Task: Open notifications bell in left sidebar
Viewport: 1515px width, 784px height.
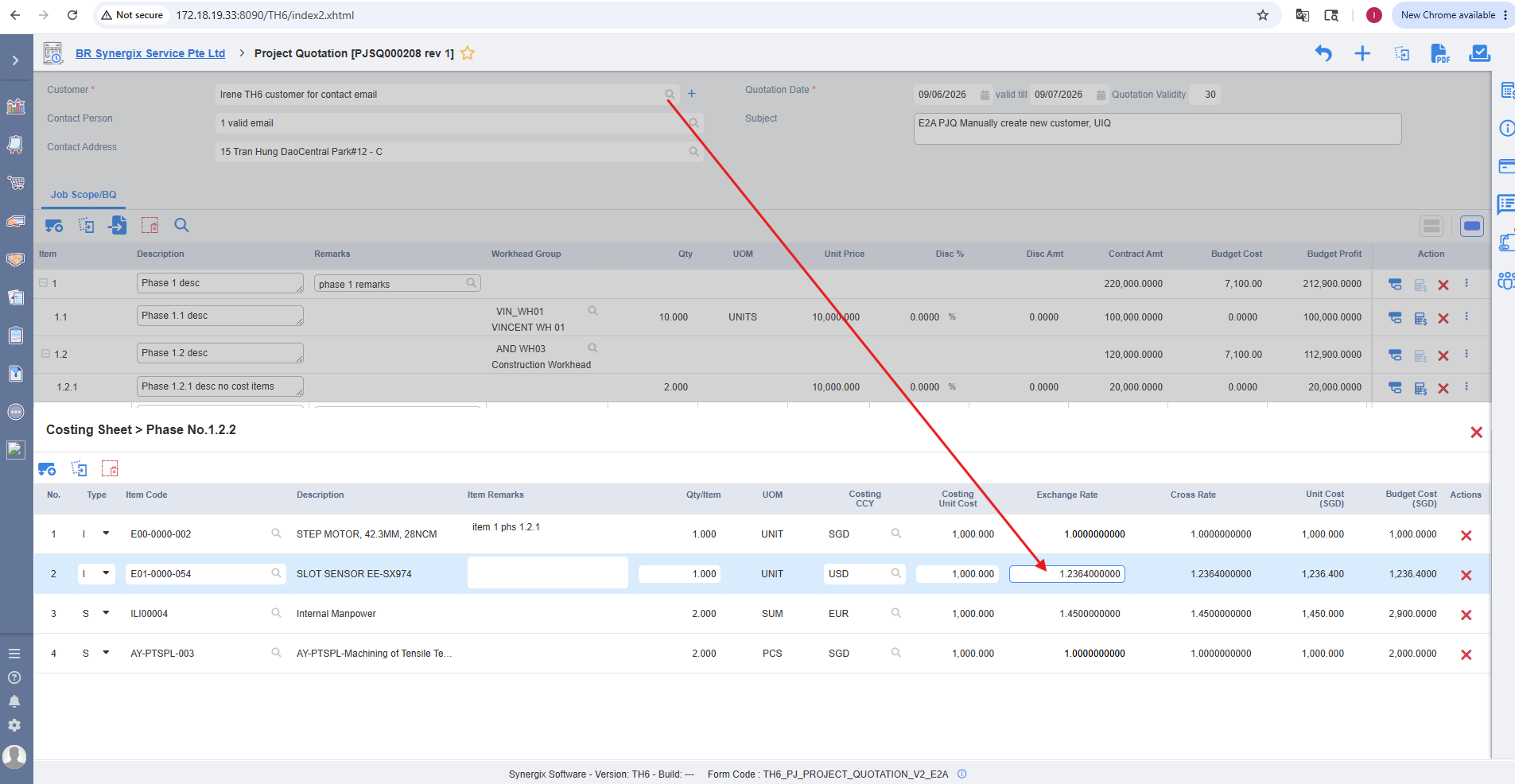Action: point(14,701)
